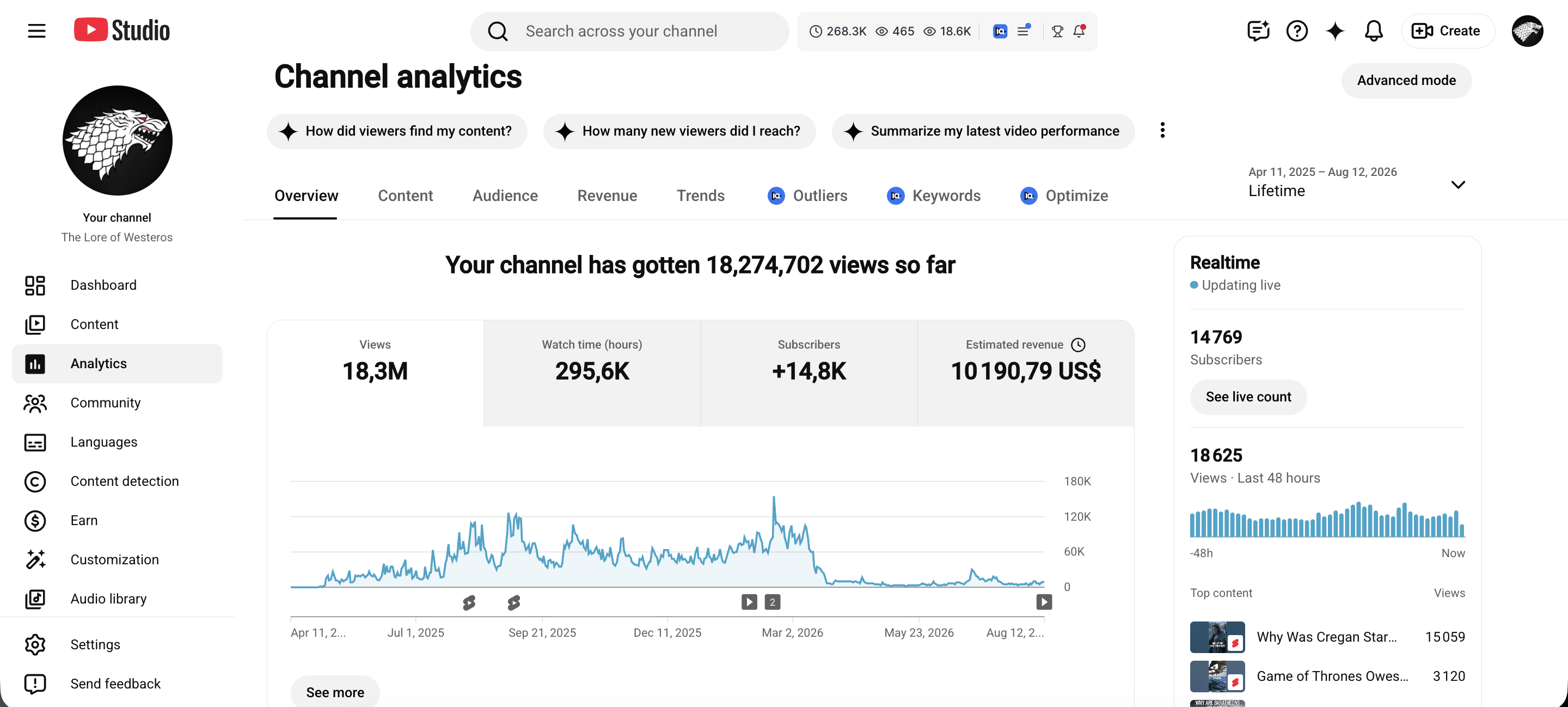
Task: Click the last 48 hours views bar chart
Action: pos(1327,520)
